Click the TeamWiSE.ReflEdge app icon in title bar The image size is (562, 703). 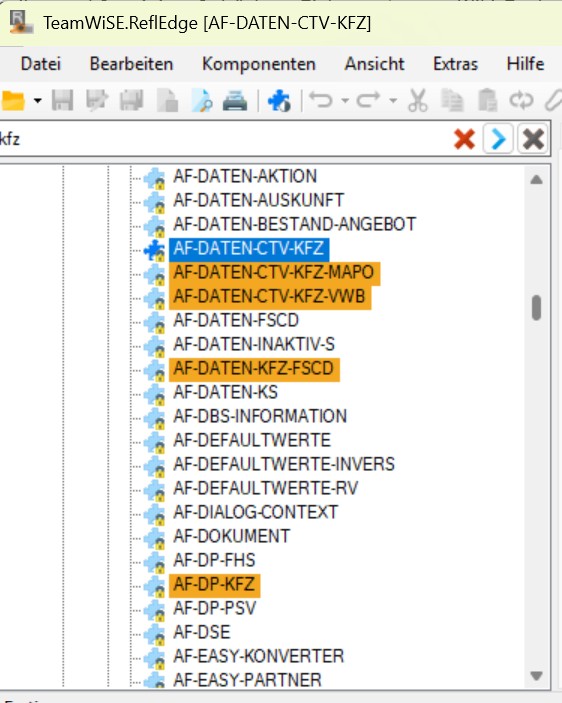tap(22, 22)
